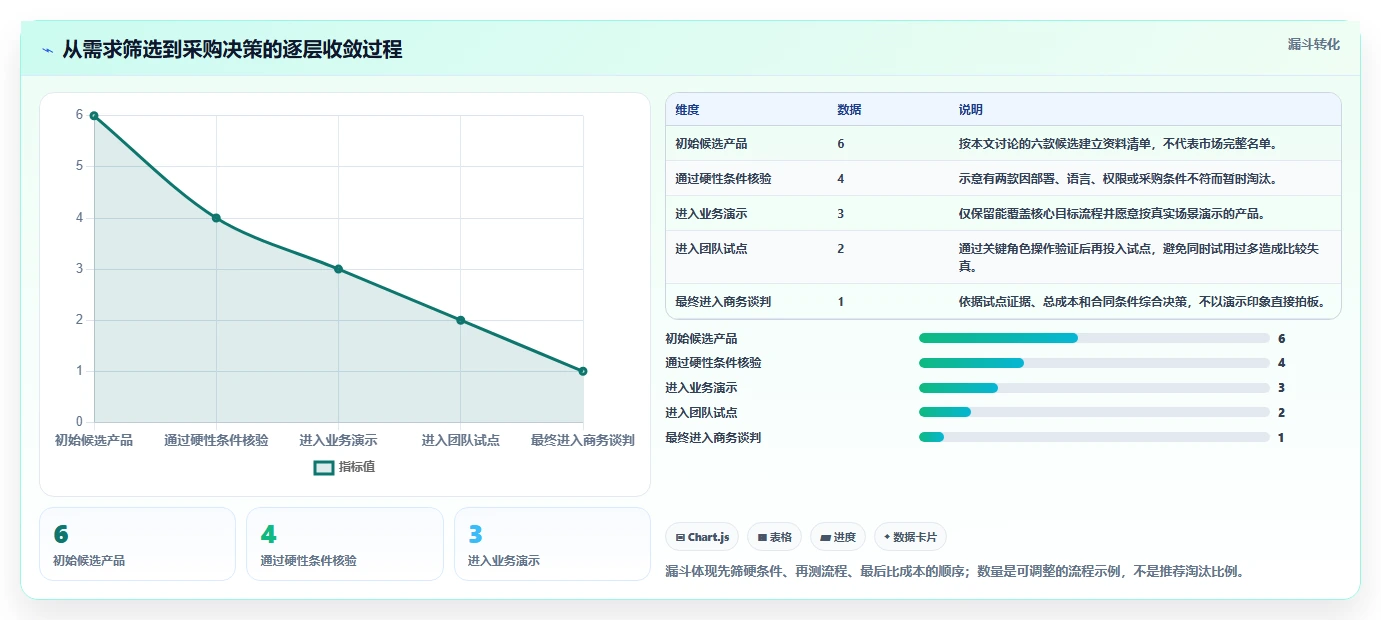
Task: Click data value 2 in table row 进入团队试点
Action: click(841, 249)
